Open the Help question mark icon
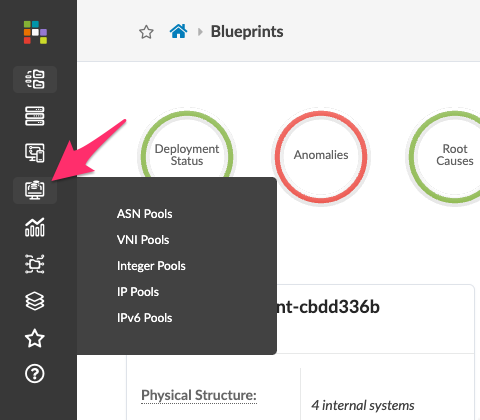 (x=35, y=374)
